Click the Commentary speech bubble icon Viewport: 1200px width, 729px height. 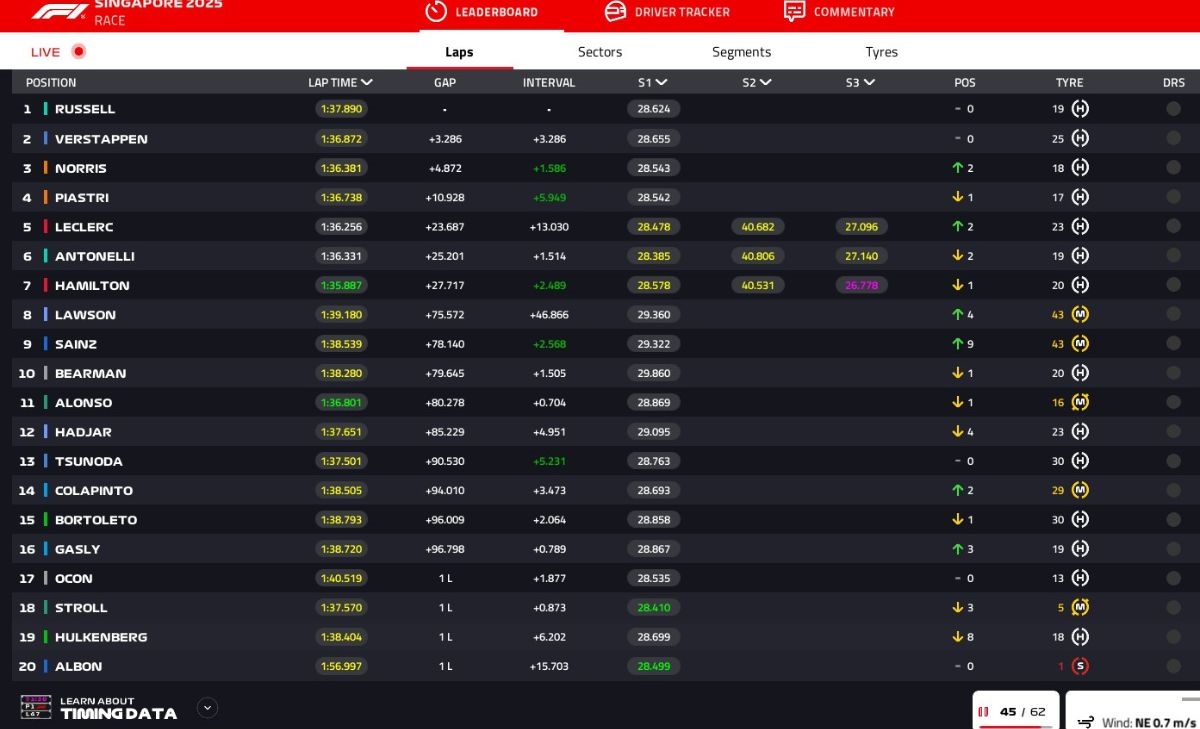pyautogui.click(x=794, y=11)
